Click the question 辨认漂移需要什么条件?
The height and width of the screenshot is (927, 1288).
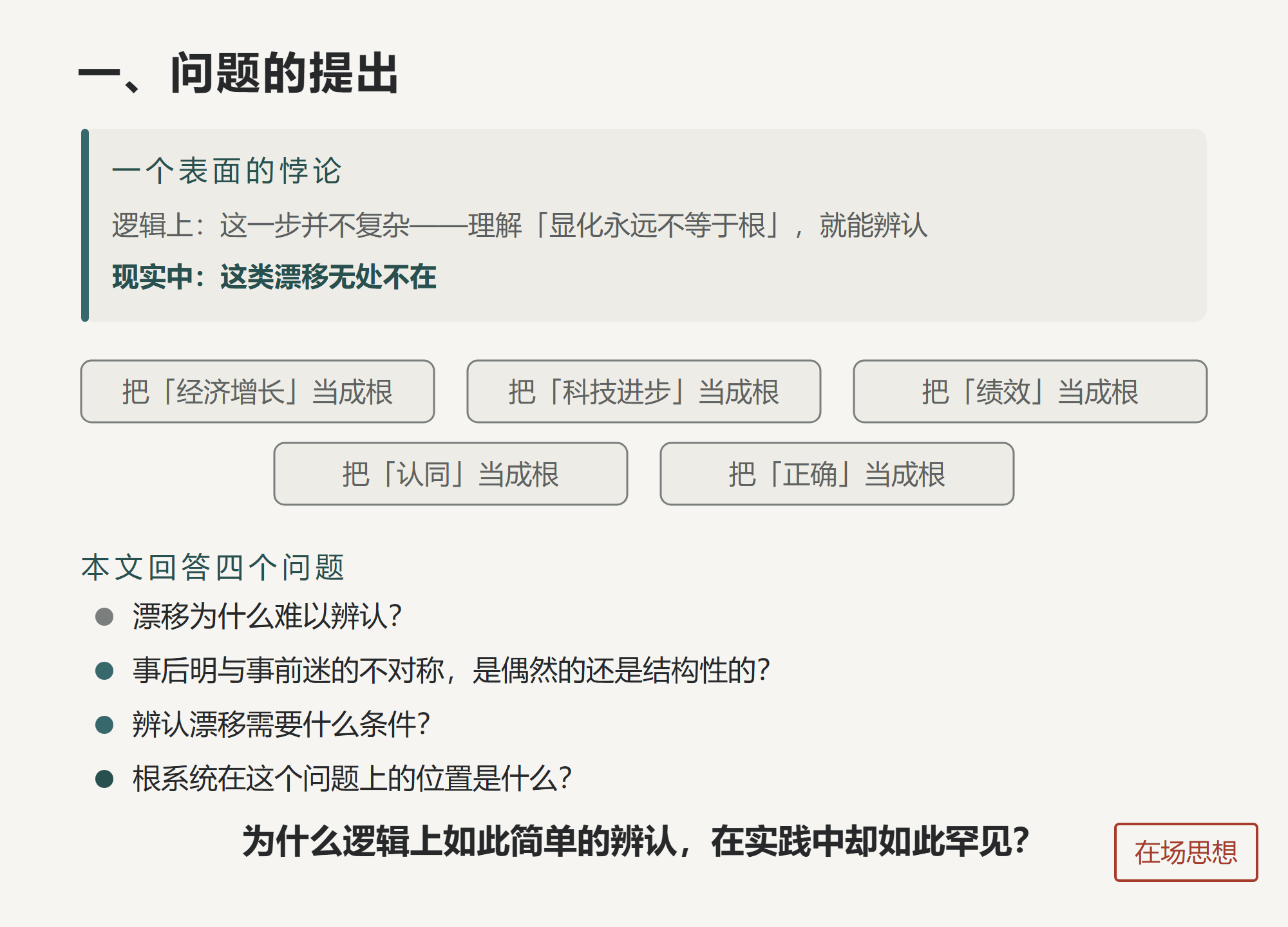(281, 724)
